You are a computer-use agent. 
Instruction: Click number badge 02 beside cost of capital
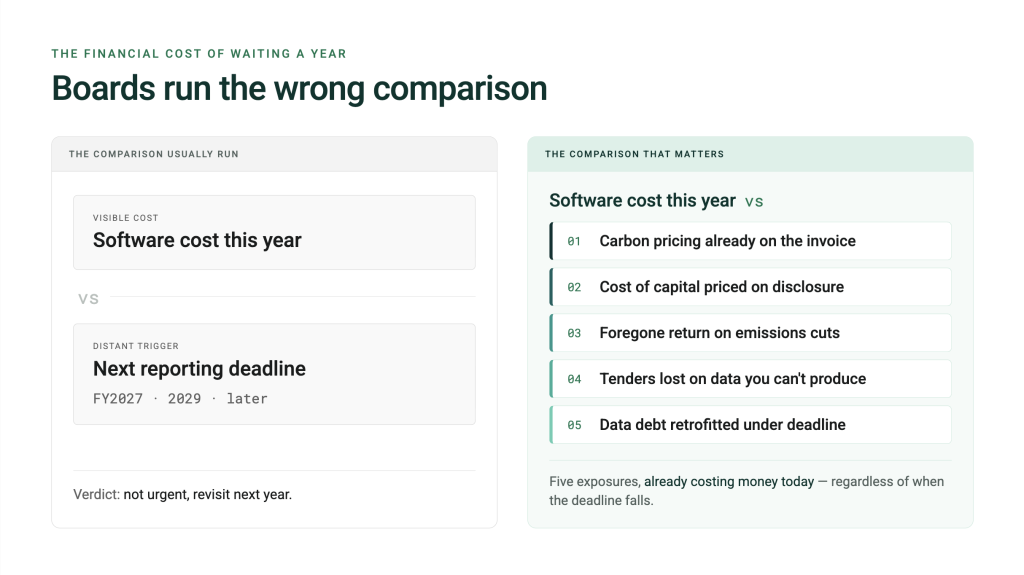(574, 287)
